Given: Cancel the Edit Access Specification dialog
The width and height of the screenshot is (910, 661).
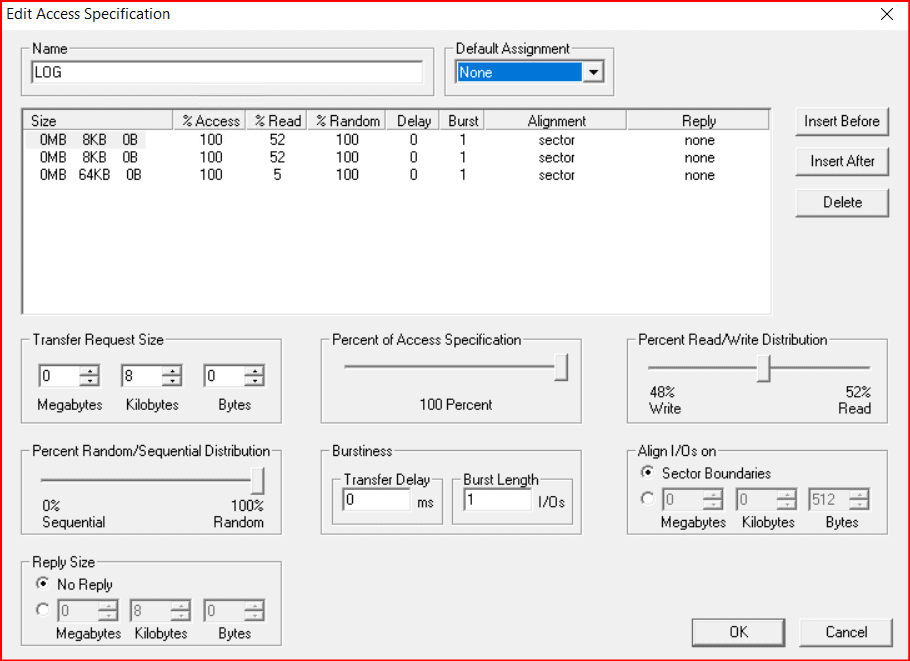Looking at the screenshot, I should point(846,632).
